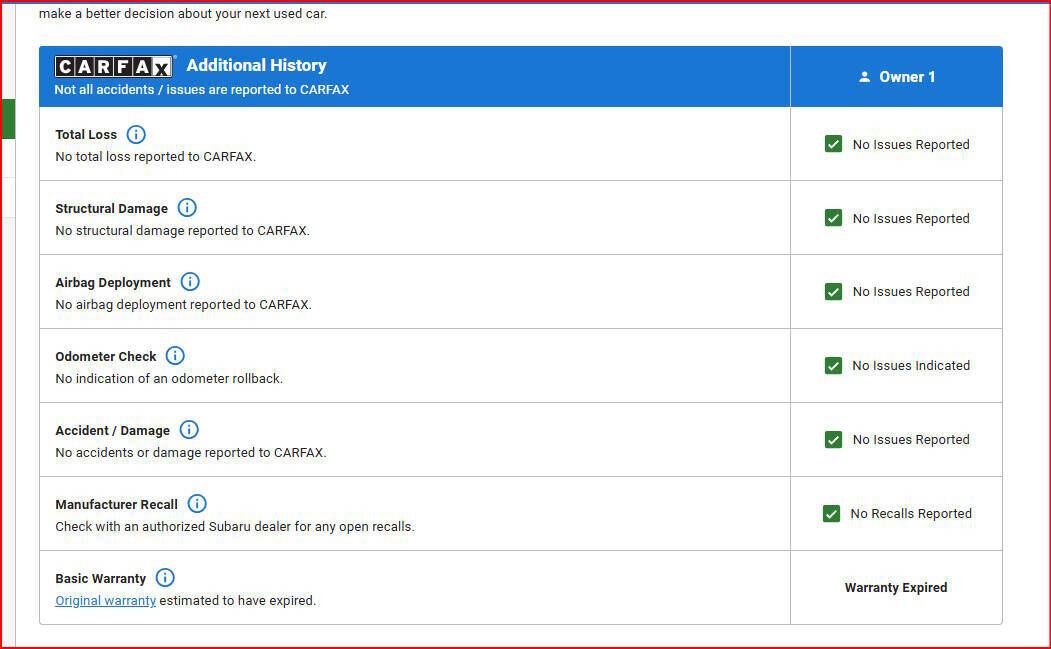Click checkmark next to No Recalls Reported
The image size is (1051, 649).
click(x=831, y=513)
